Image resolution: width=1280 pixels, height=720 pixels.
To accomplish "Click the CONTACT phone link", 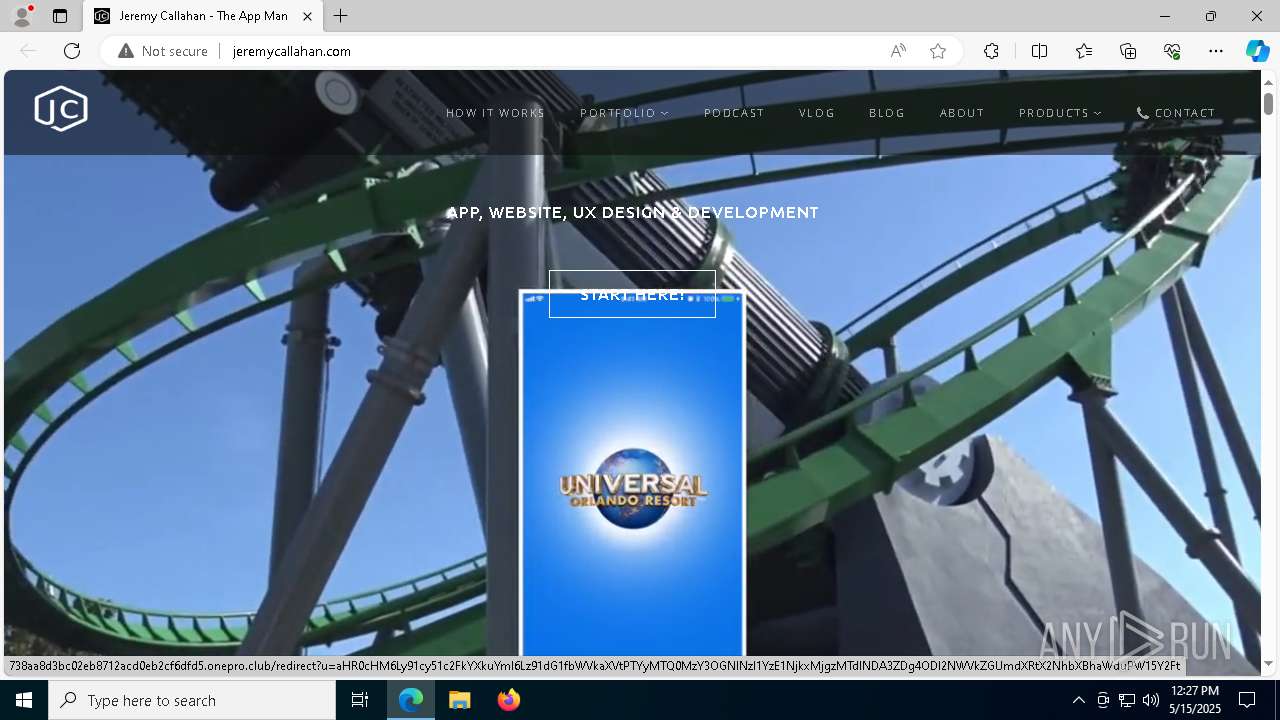I will pyautogui.click(x=1176, y=113).
